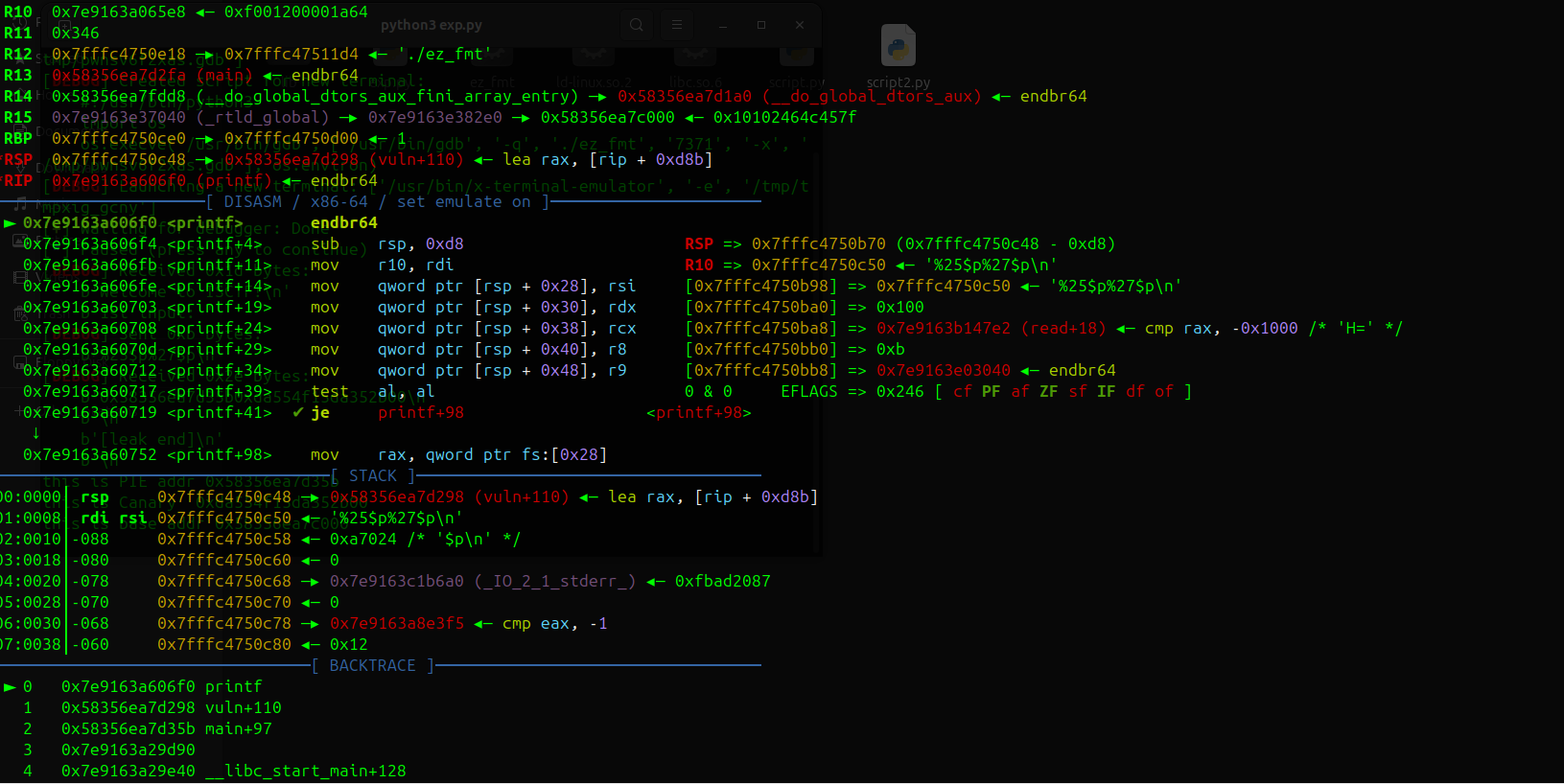Click the R13 address 0x58356ea7d2fa (main)
1564x784 pixels.
[152, 75]
